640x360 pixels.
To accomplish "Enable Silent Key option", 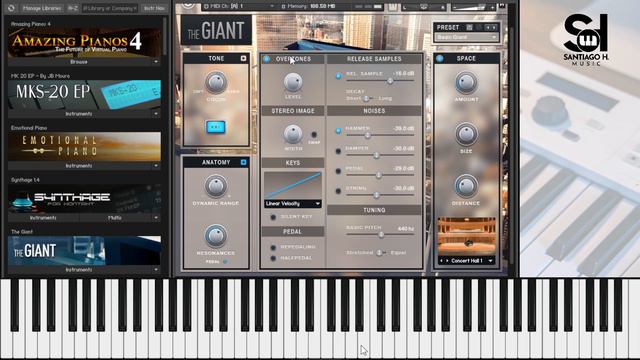I will (273, 217).
